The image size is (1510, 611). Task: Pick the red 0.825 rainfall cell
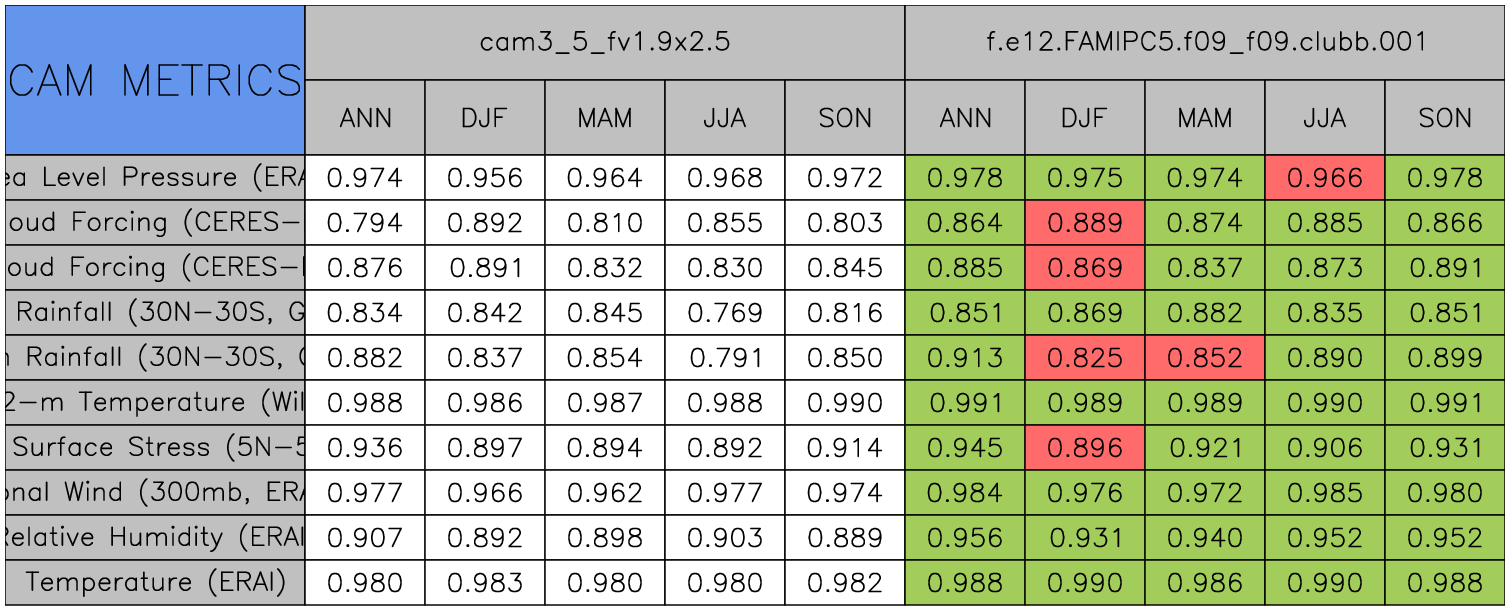pyautogui.click(x=1085, y=358)
